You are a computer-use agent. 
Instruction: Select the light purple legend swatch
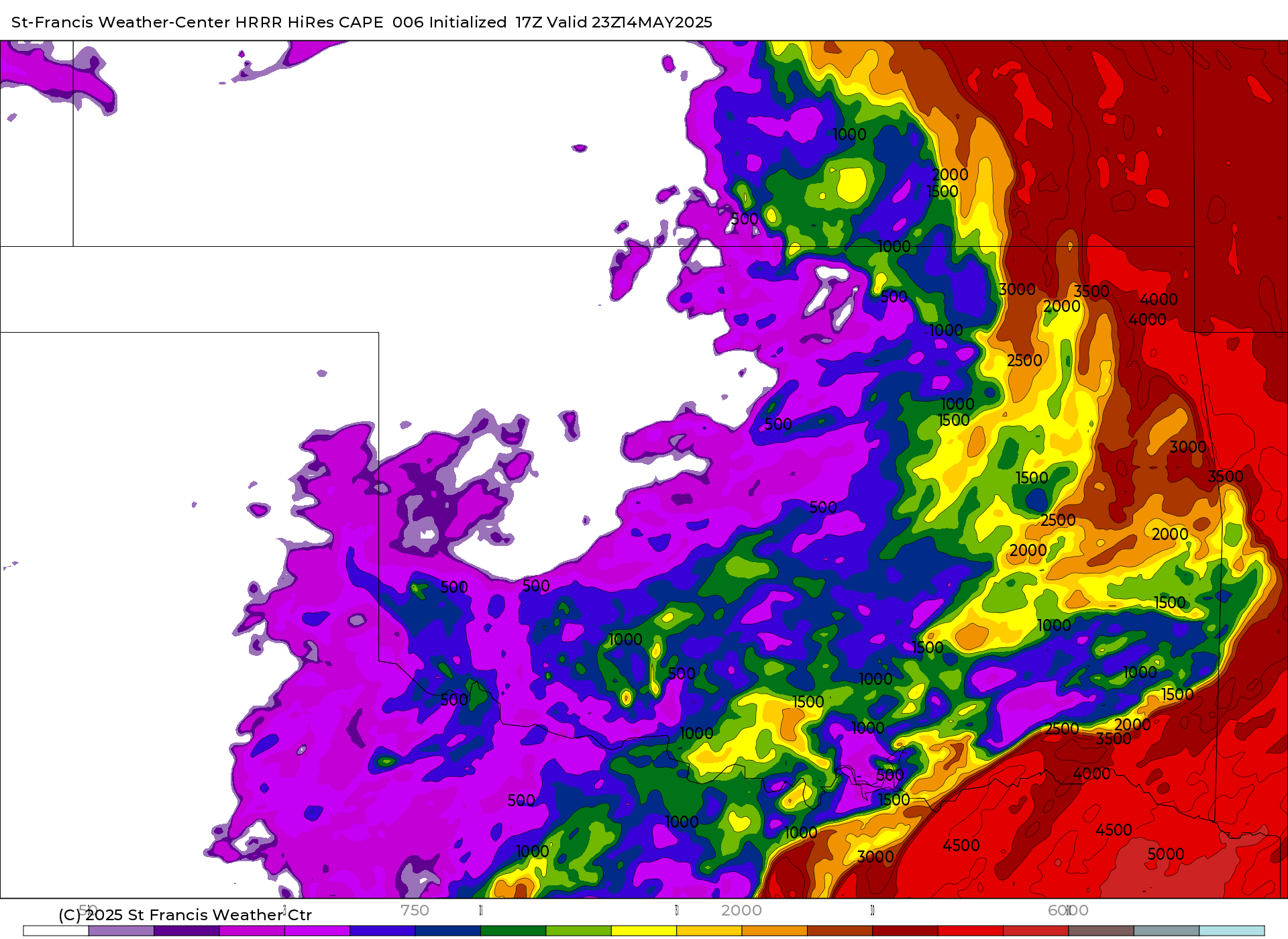tap(121, 931)
